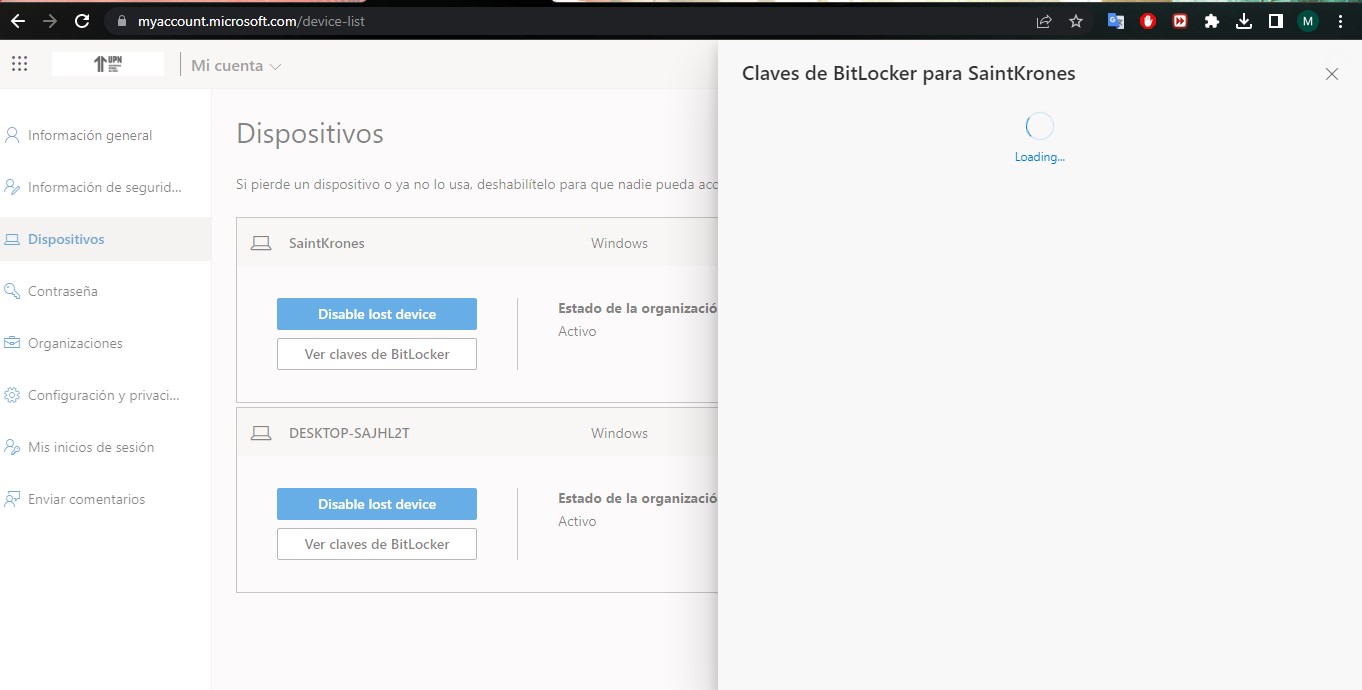Disable lost device for DESKTOP-SAJHL2T
This screenshot has height=690, width=1362.
pos(377,504)
